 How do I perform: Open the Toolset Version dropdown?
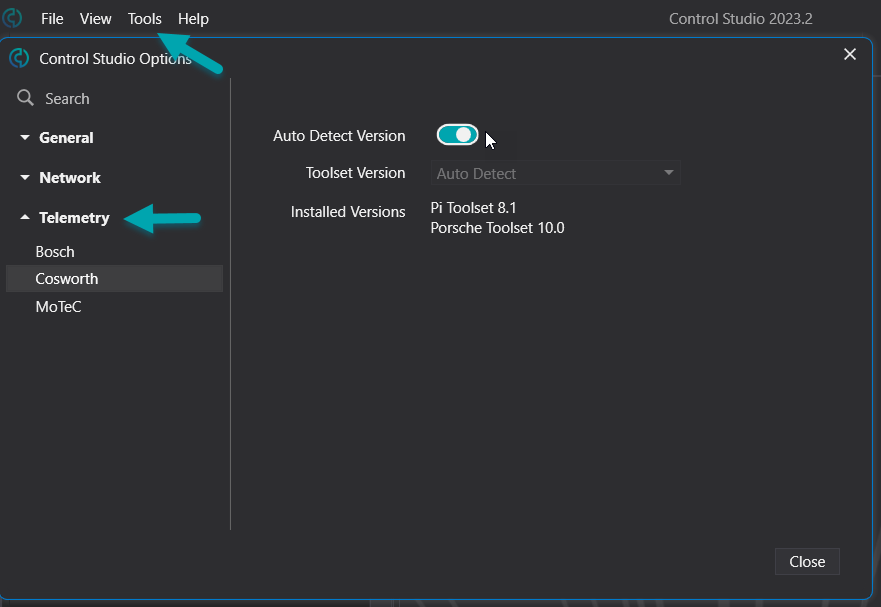point(555,173)
